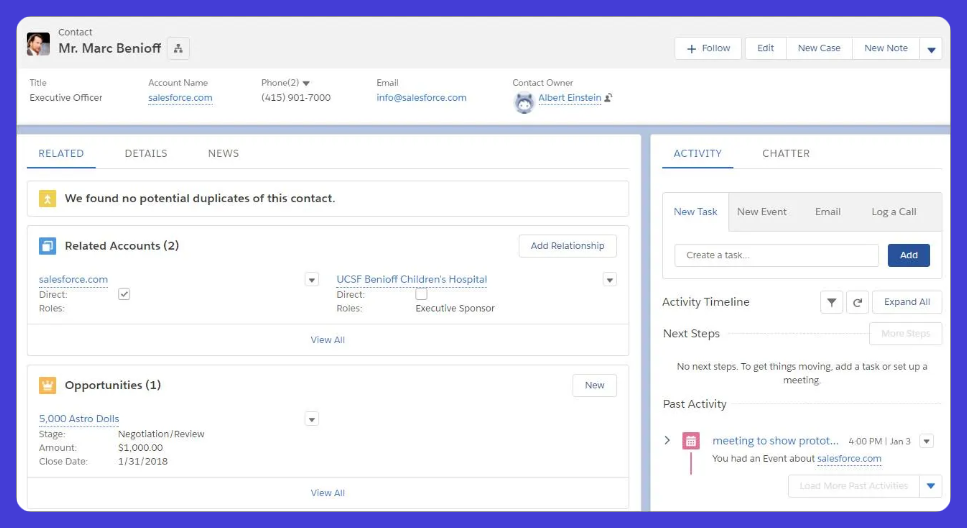
Task: Click Marc Benioff's contact photo
Action: (x=38, y=44)
